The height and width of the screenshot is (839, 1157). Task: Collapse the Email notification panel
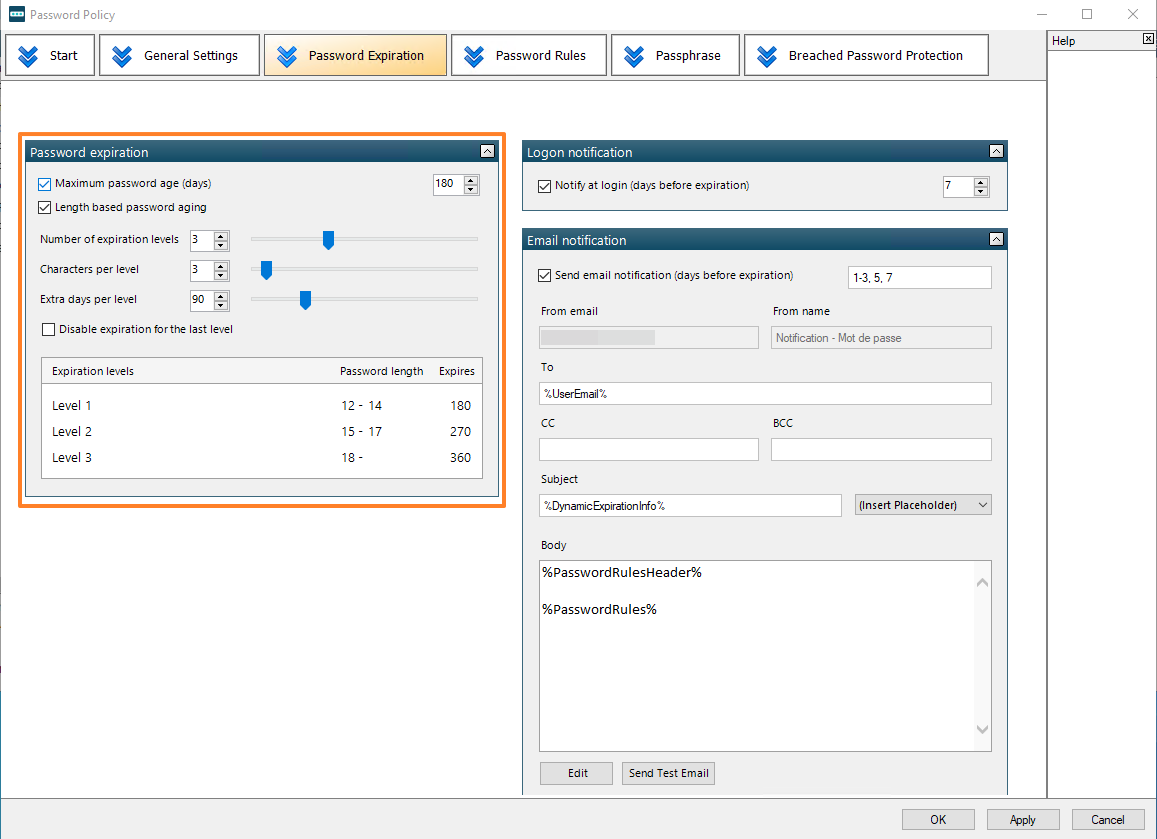coord(996,240)
